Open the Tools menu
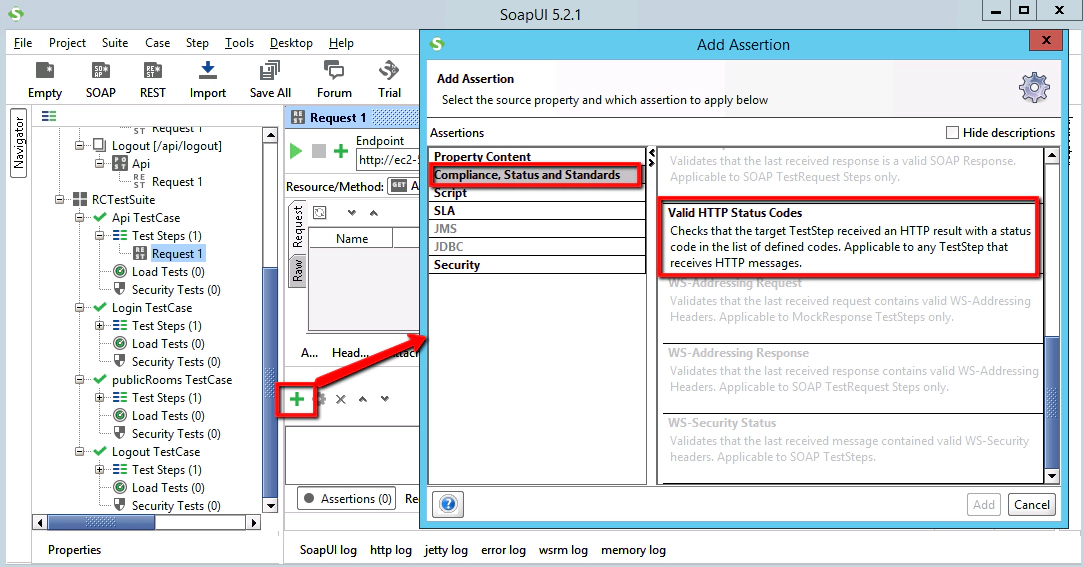Image resolution: width=1084 pixels, height=567 pixels. [239, 43]
